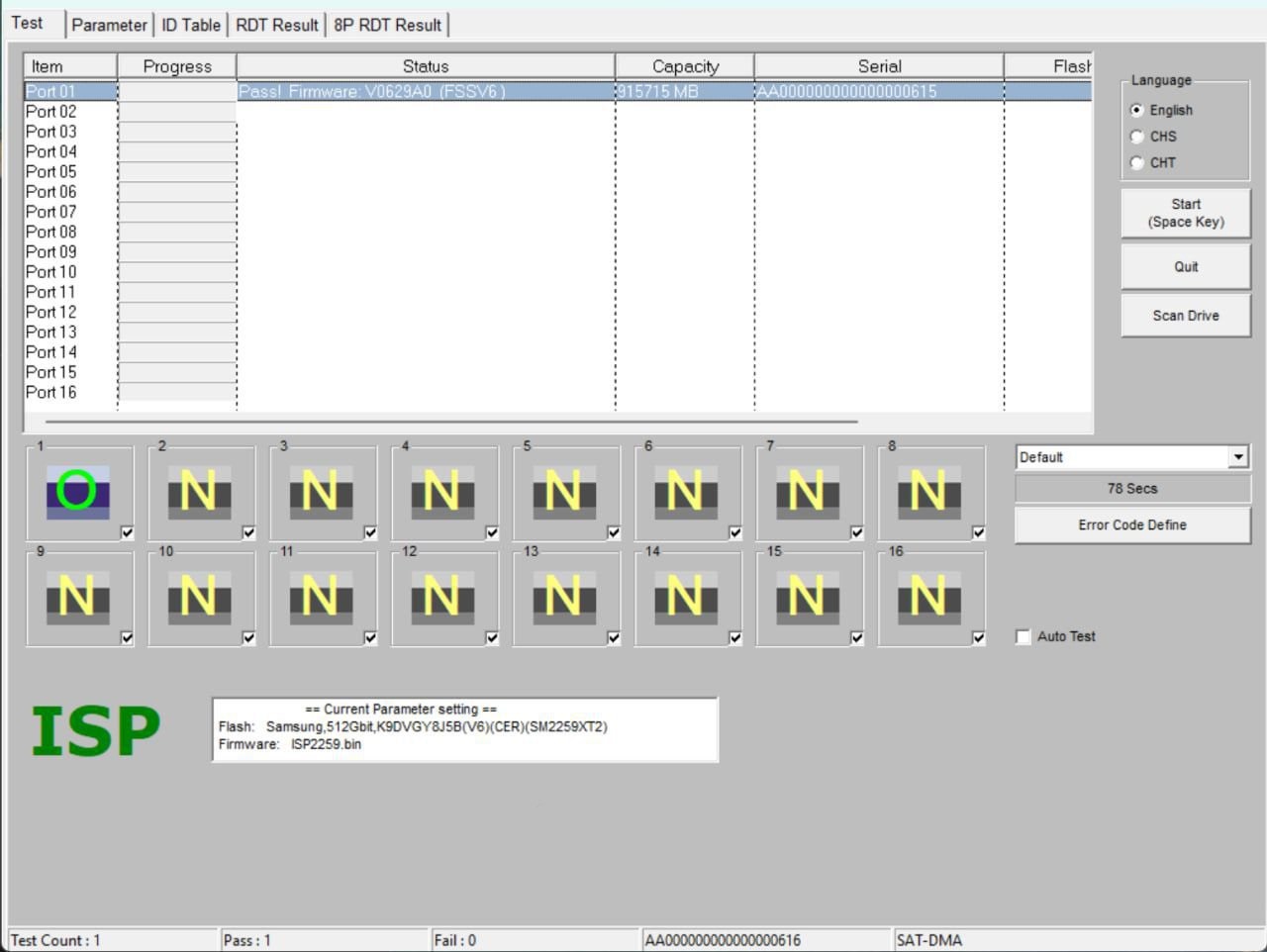Select the CHT language option

[1136, 162]
